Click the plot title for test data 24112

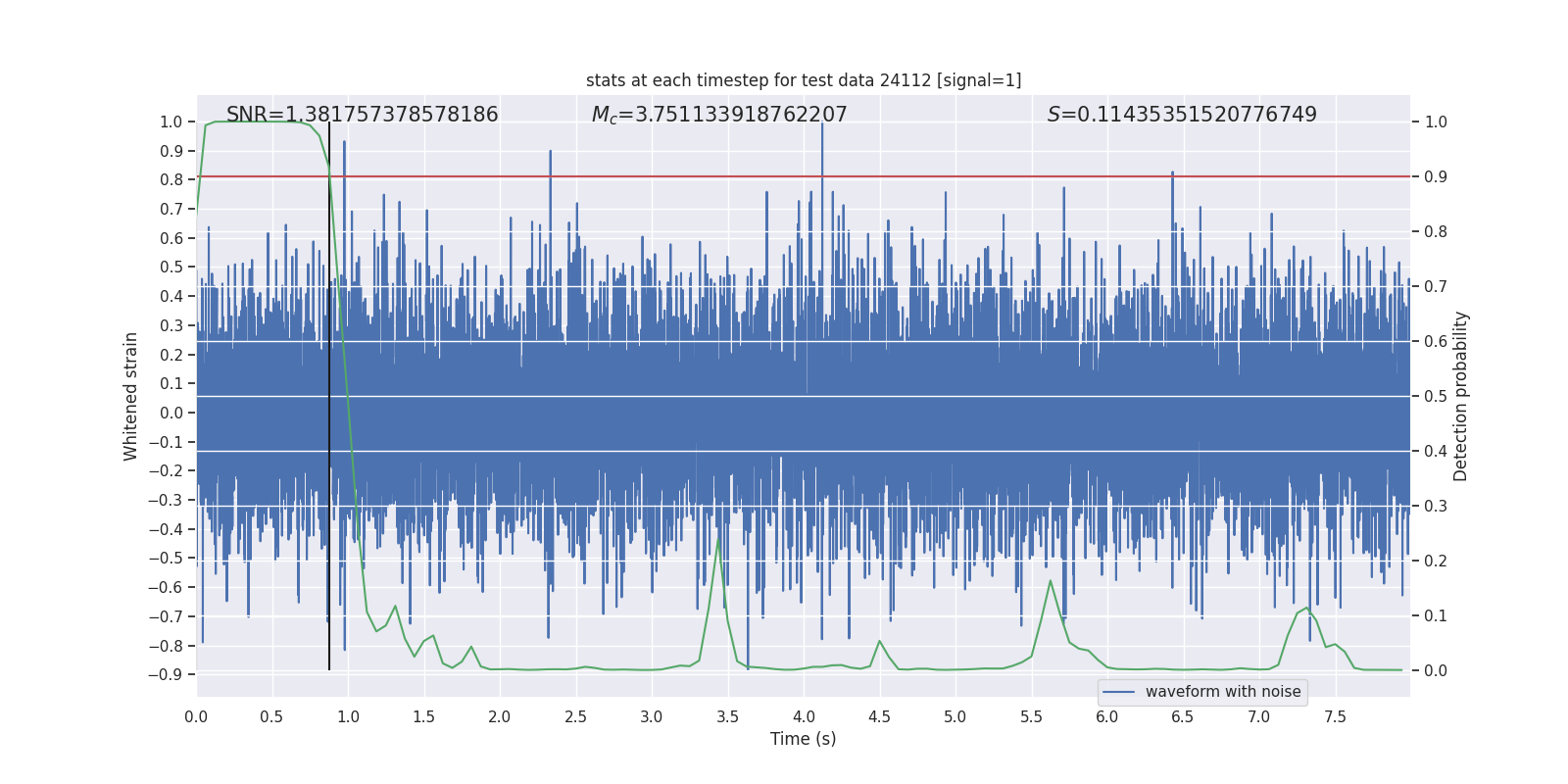[x=803, y=80]
